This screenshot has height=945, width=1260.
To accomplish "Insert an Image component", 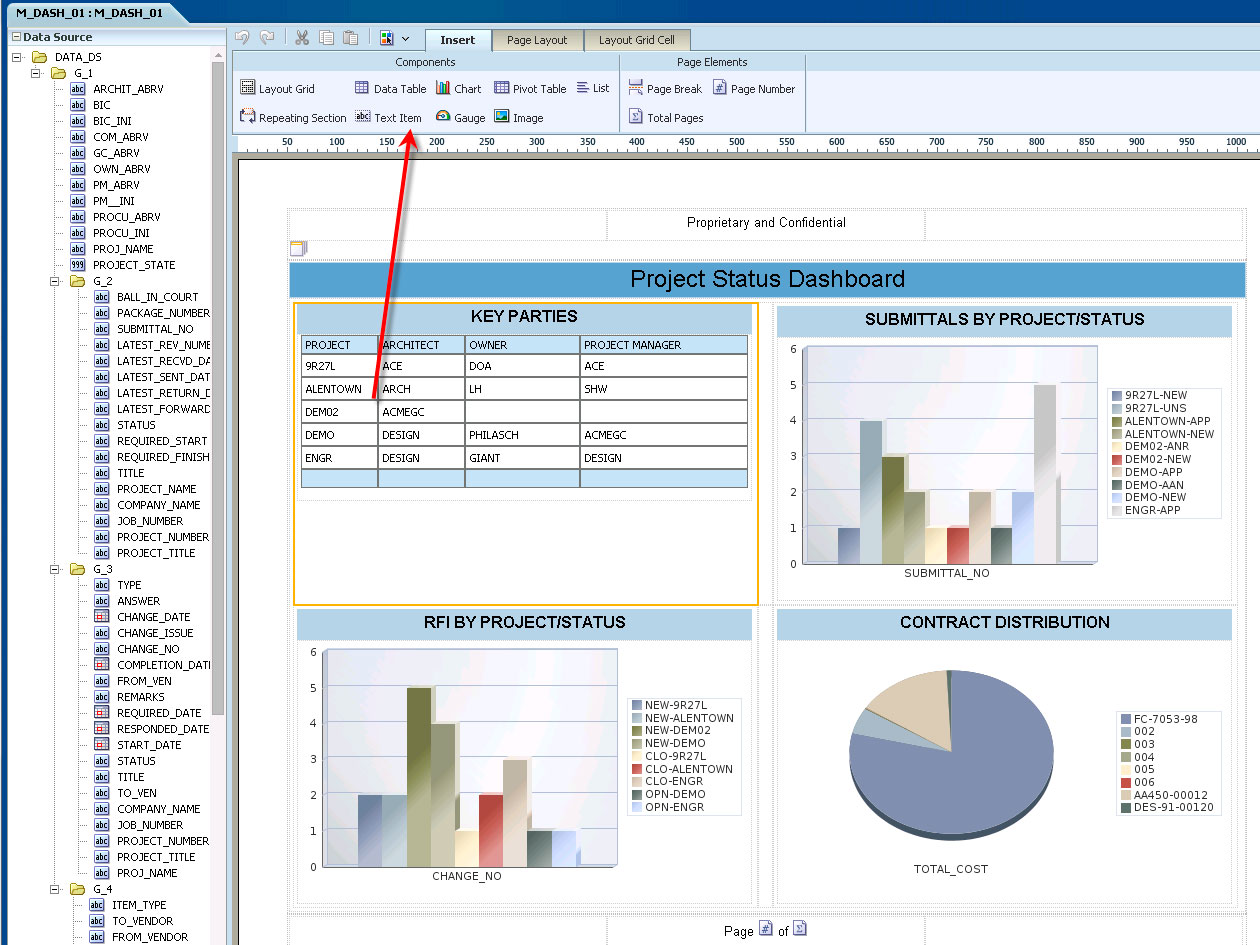I will click(x=519, y=117).
